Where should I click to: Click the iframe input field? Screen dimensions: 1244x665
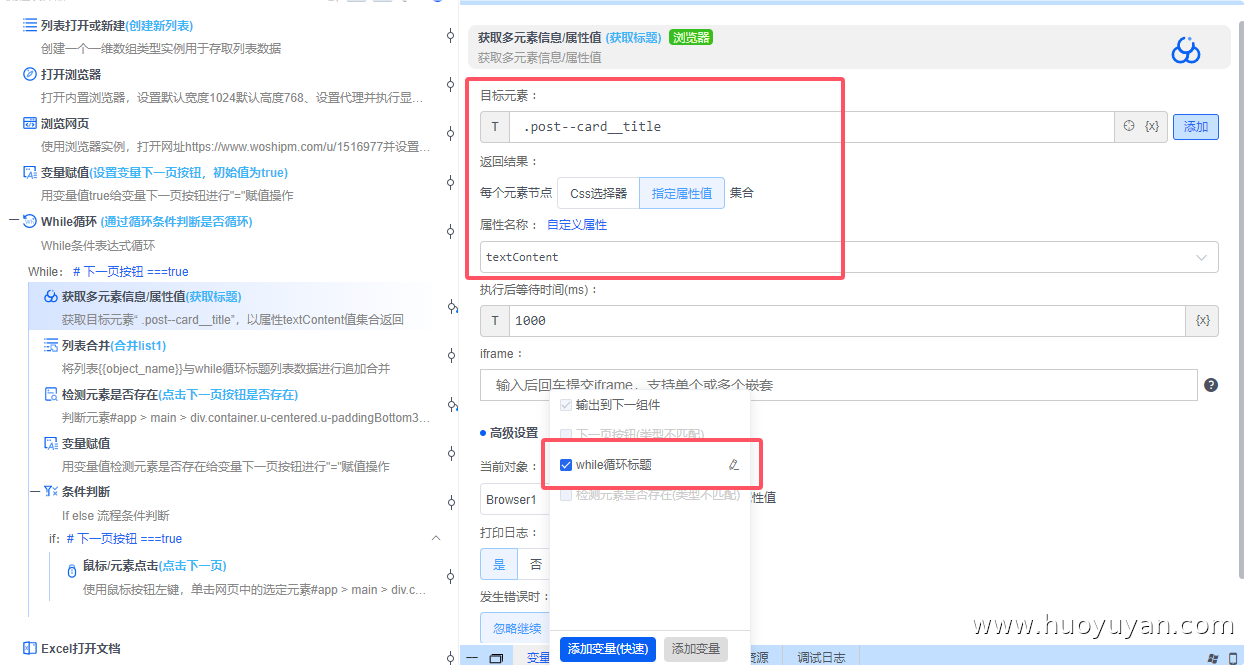838,385
